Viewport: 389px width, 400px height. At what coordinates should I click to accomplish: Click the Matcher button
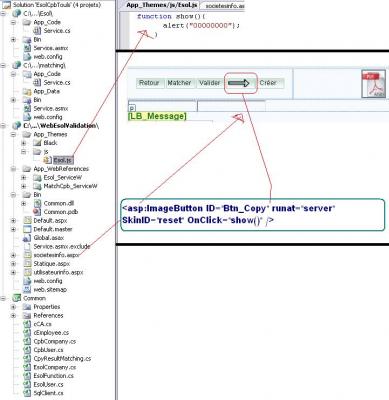click(x=179, y=83)
